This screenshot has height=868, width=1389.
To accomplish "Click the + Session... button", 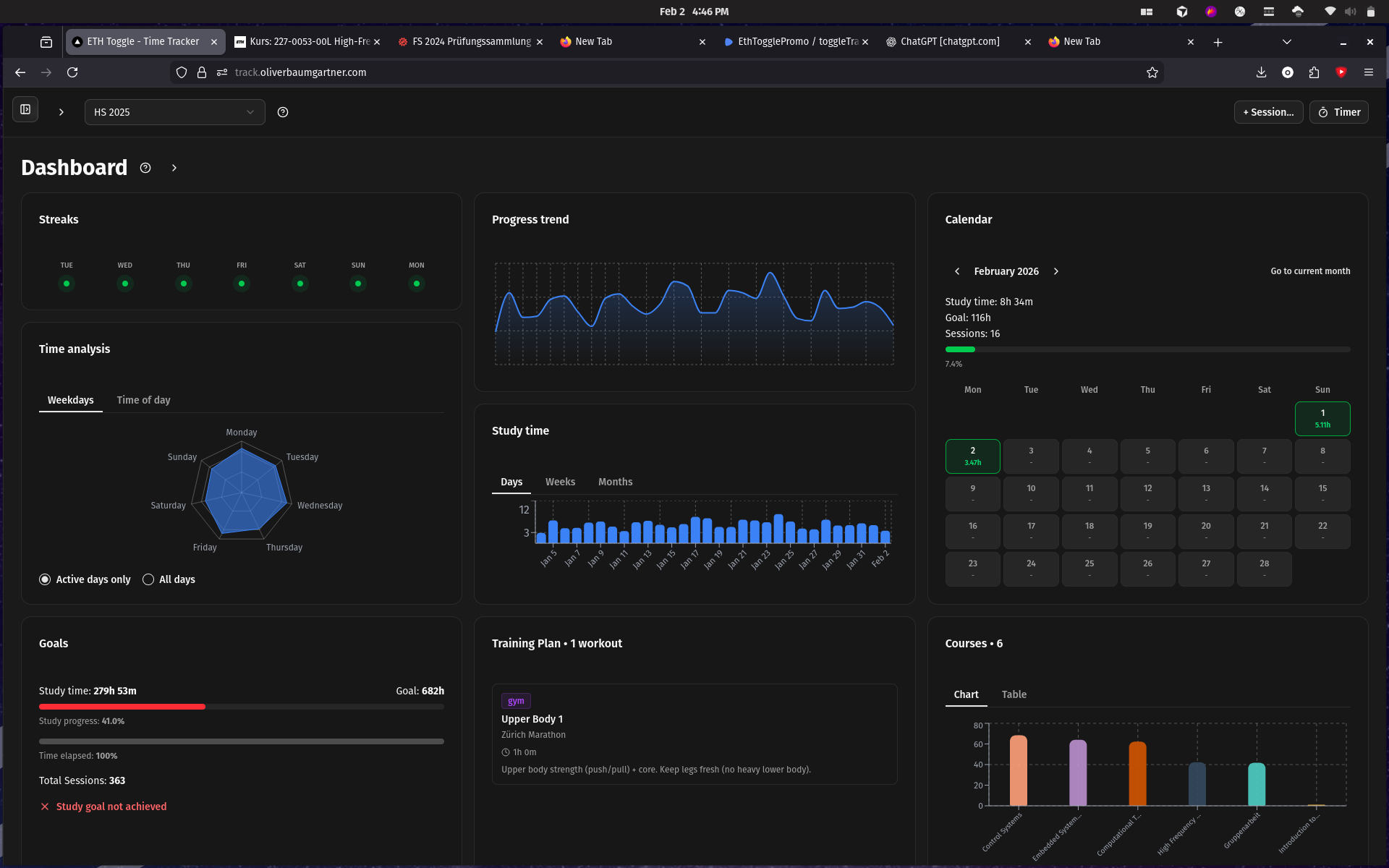I will (x=1268, y=112).
